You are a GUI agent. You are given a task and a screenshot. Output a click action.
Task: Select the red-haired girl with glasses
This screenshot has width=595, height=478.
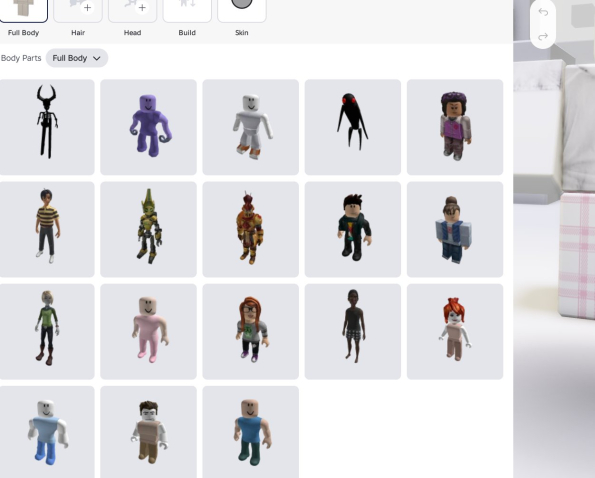pyautogui.click(x=250, y=332)
